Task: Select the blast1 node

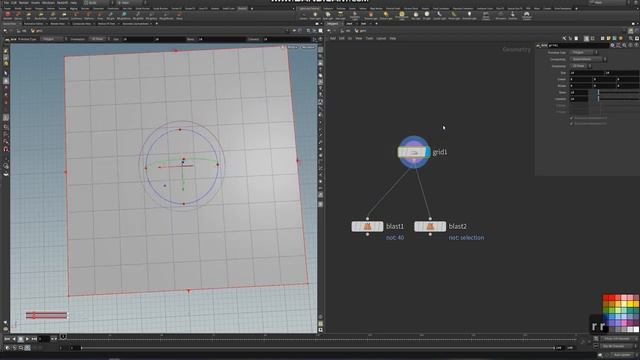Action: pyautogui.click(x=367, y=227)
